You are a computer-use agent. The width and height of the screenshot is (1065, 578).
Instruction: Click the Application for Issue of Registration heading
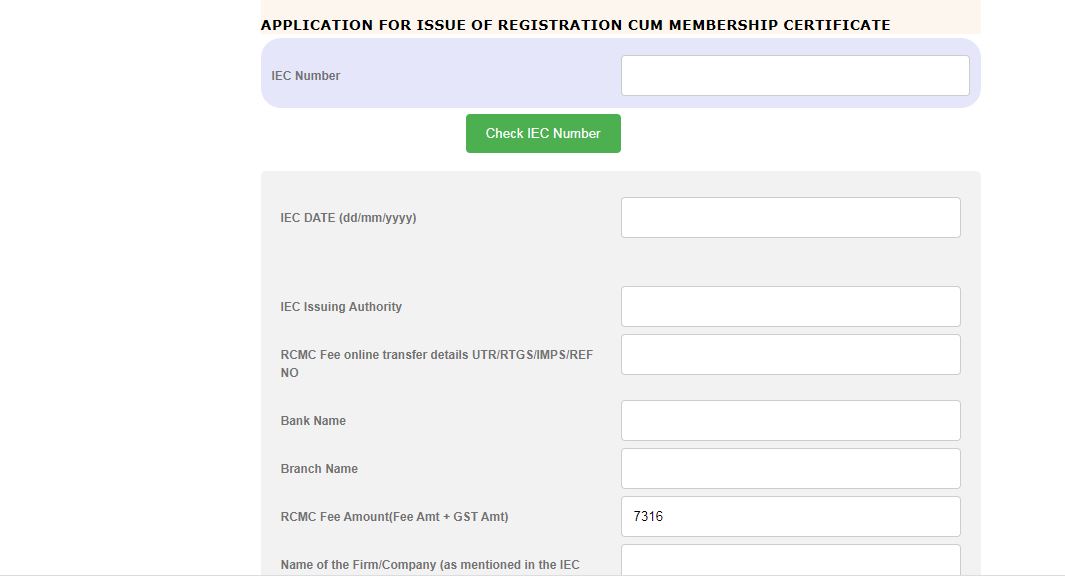click(575, 25)
